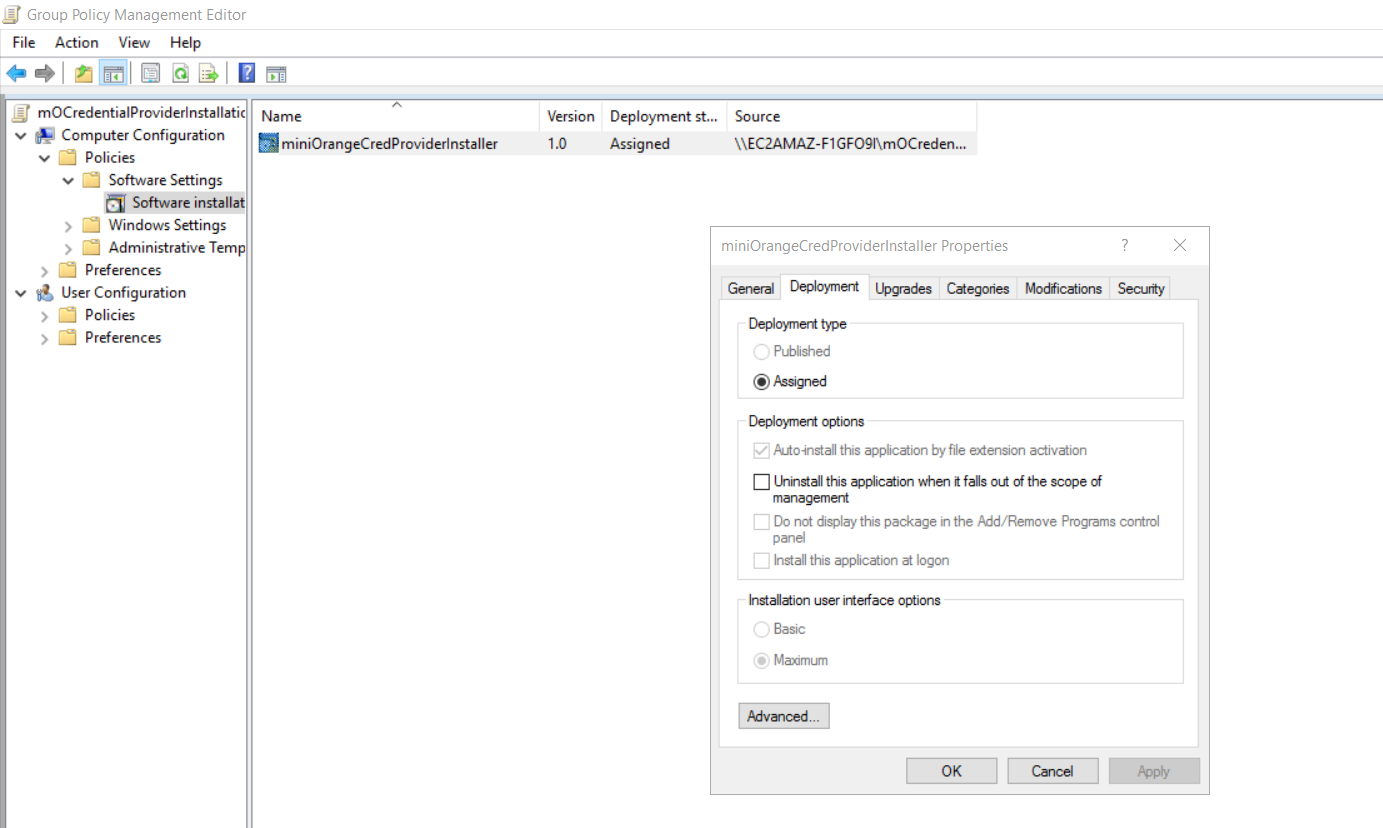Sort by the Version column header
The width and height of the screenshot is (1383, 828).
[x=571, y=116]
